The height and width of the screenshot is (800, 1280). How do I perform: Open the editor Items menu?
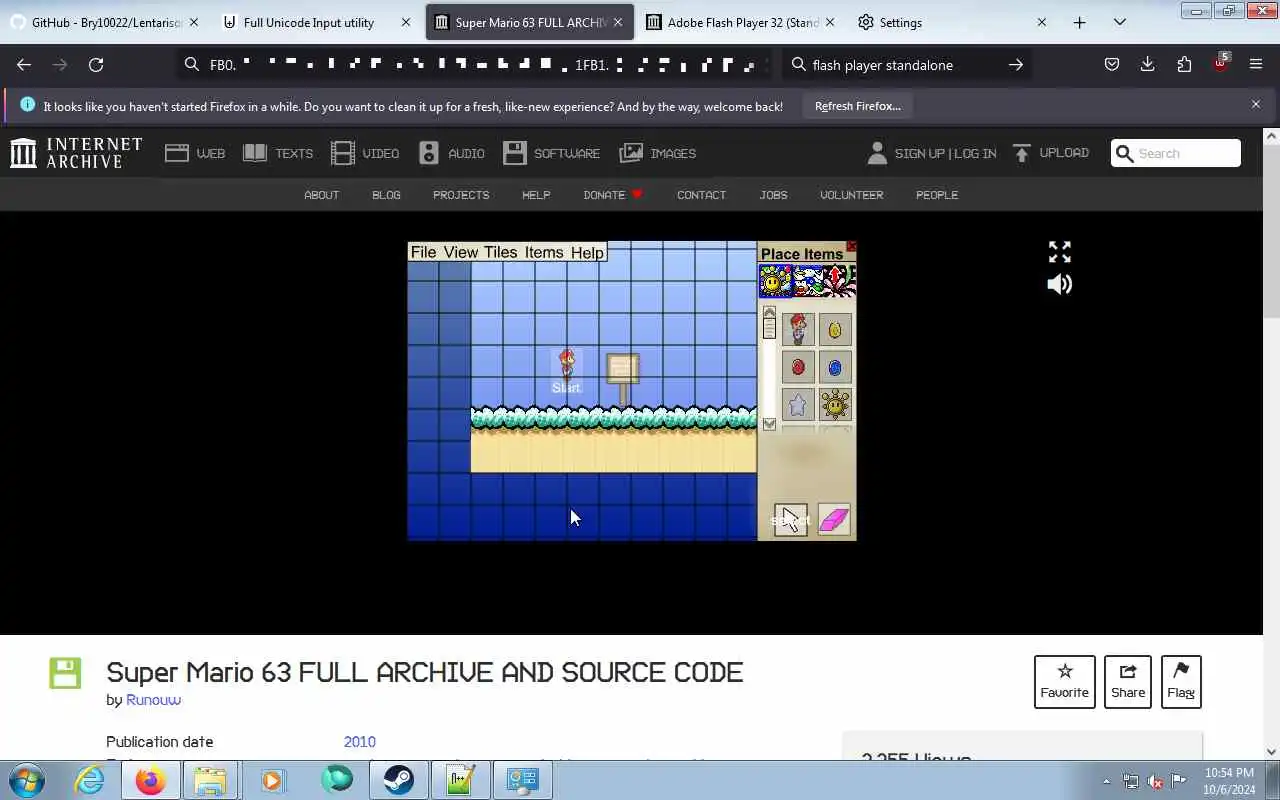click(x=544, y=252)
